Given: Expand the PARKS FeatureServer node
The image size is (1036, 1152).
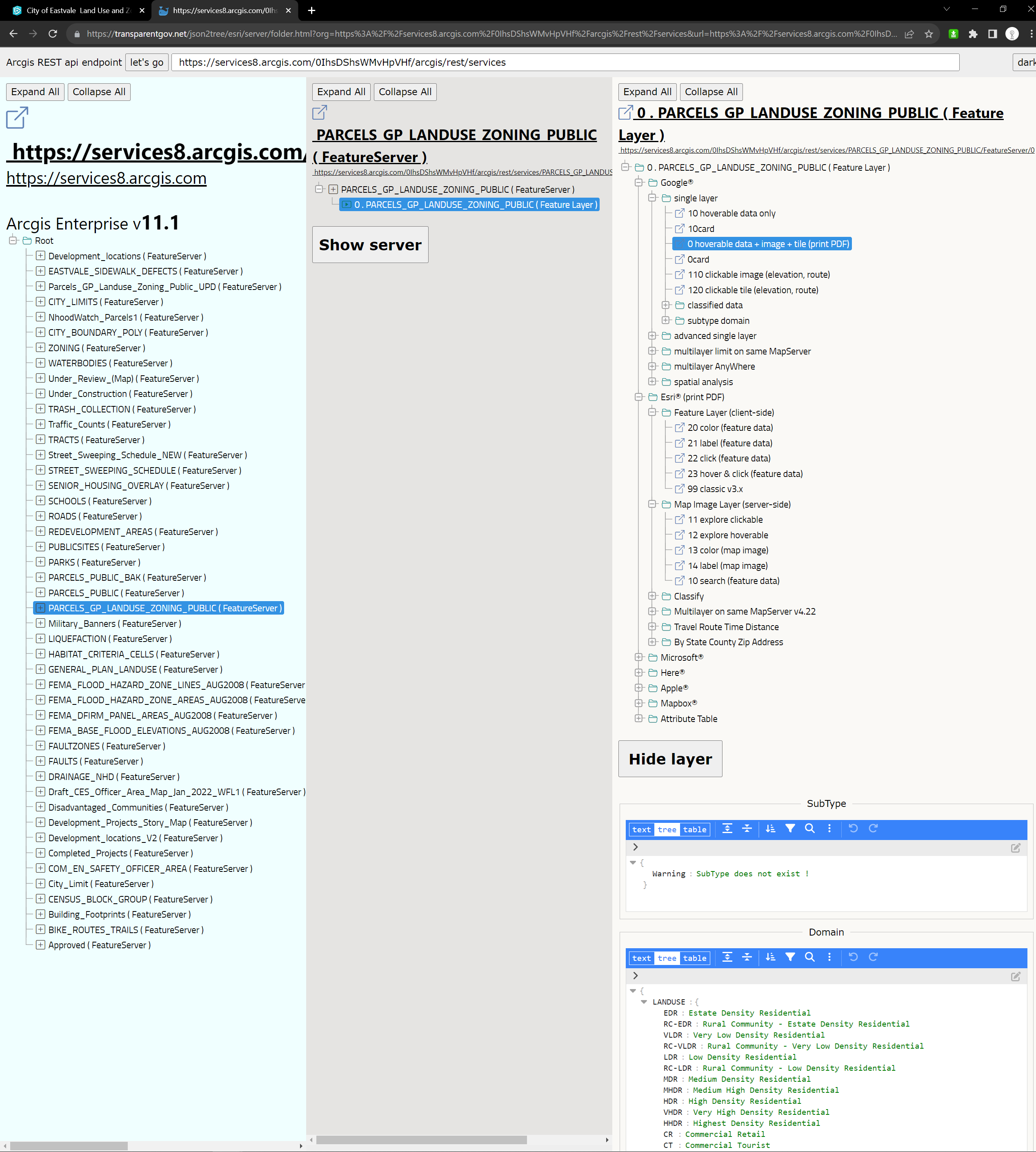Looking at the screenshot, I should 40,562.
